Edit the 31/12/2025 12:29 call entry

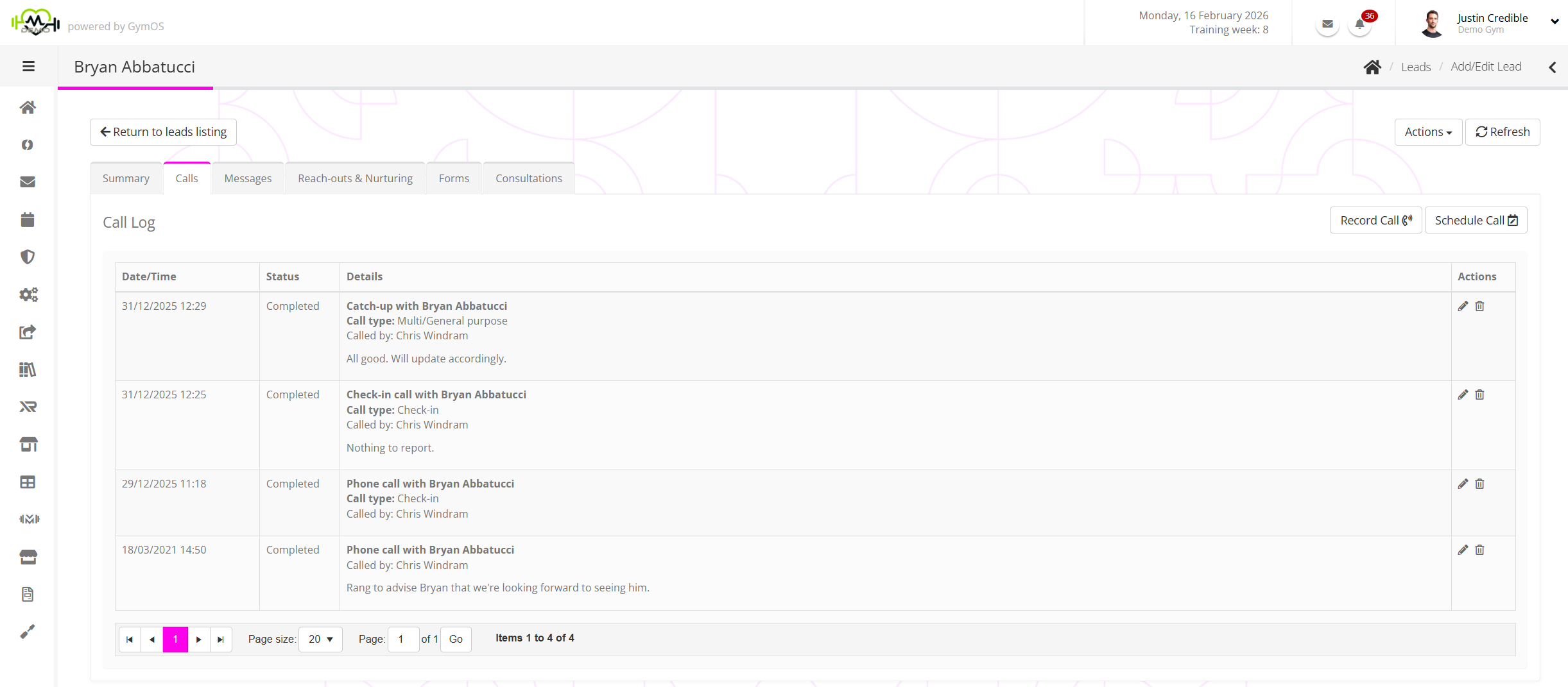[1463, 307]
